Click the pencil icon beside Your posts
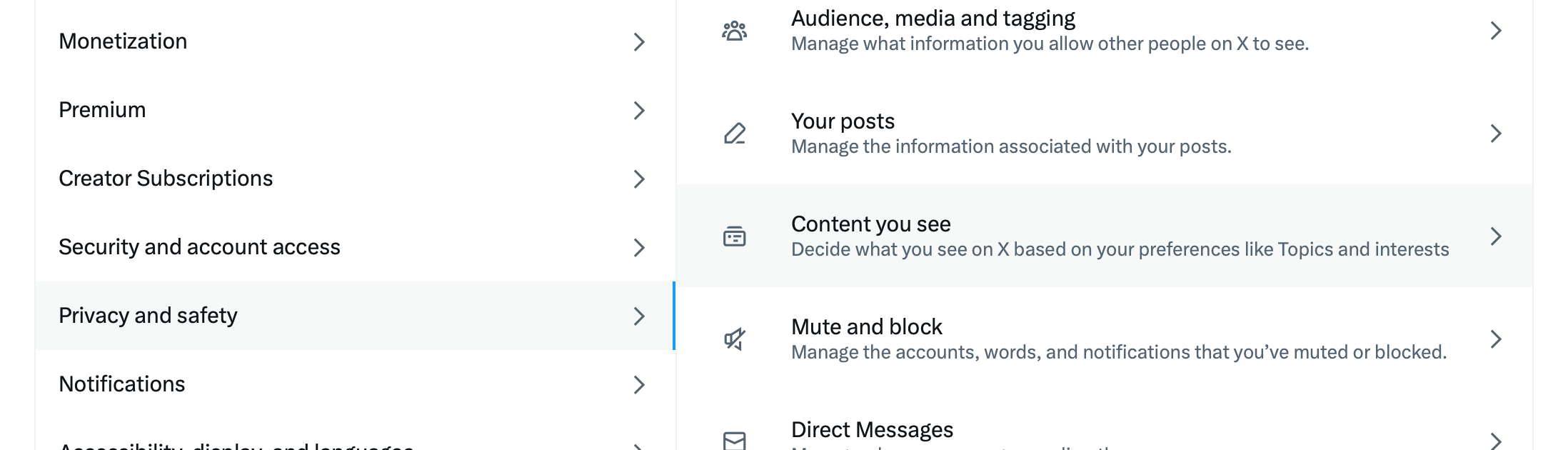Viewport: 1568px width, 450px height. 734,134
